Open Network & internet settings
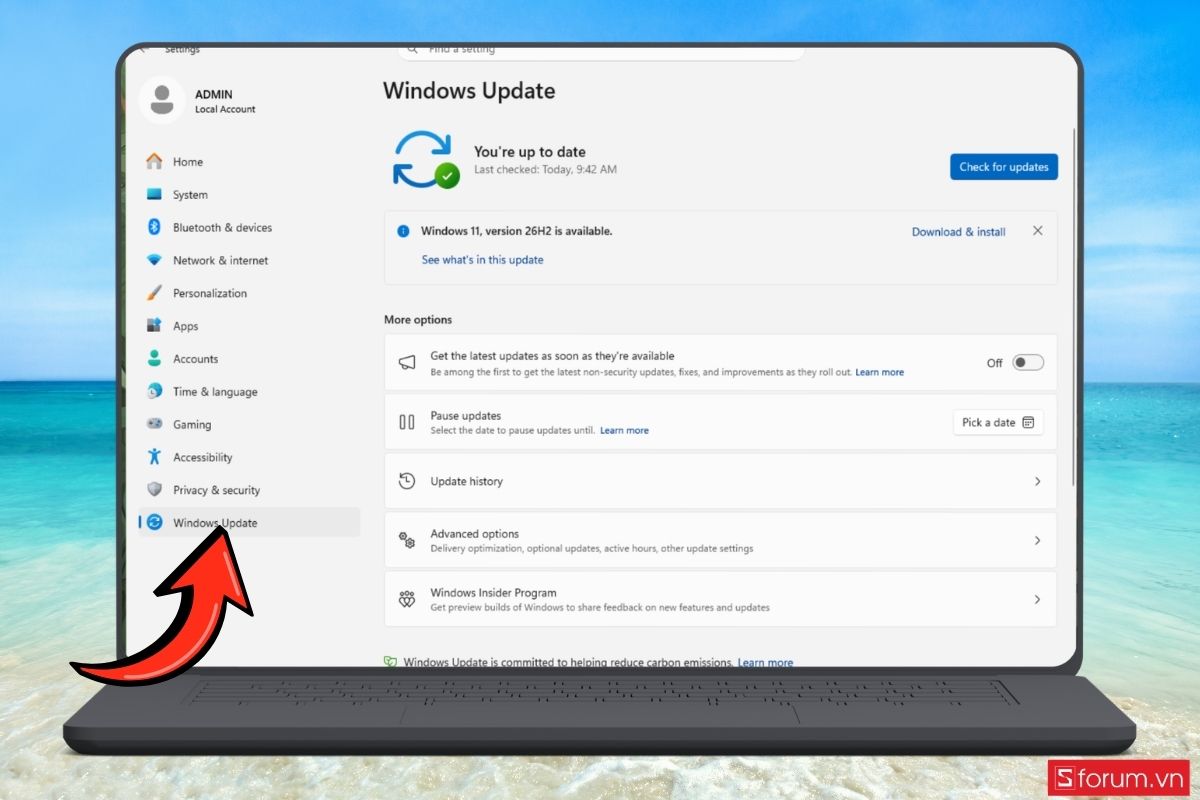1200x800 pixels. point(249,260)
